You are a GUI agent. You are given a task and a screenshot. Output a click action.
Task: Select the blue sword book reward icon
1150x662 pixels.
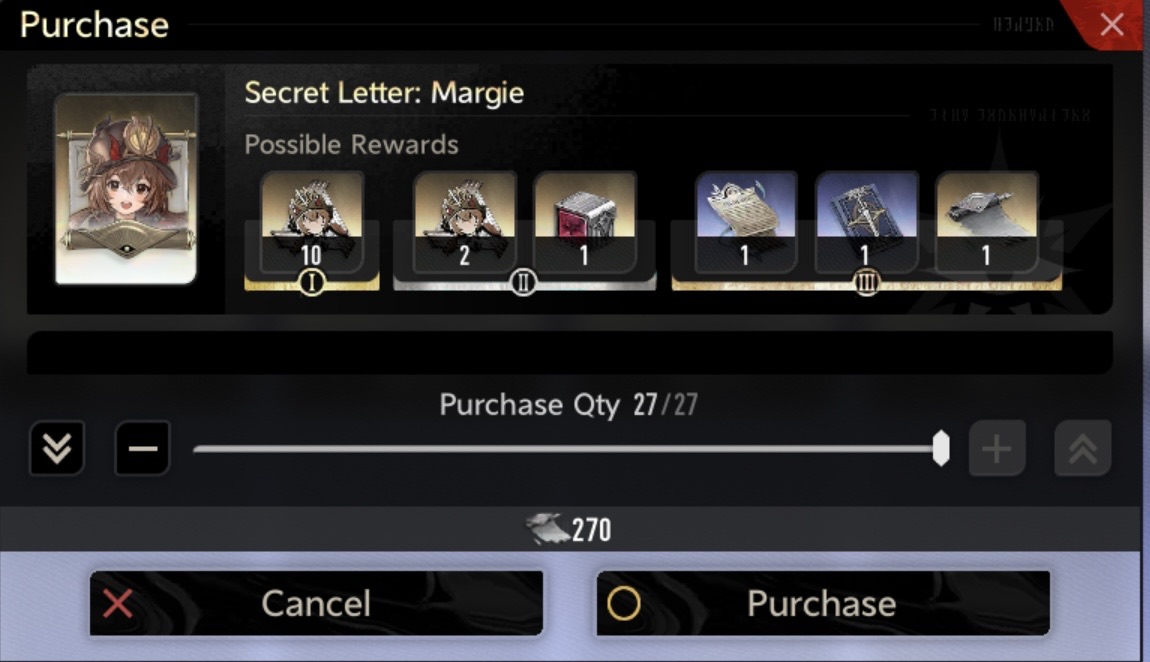coord(865,222)
